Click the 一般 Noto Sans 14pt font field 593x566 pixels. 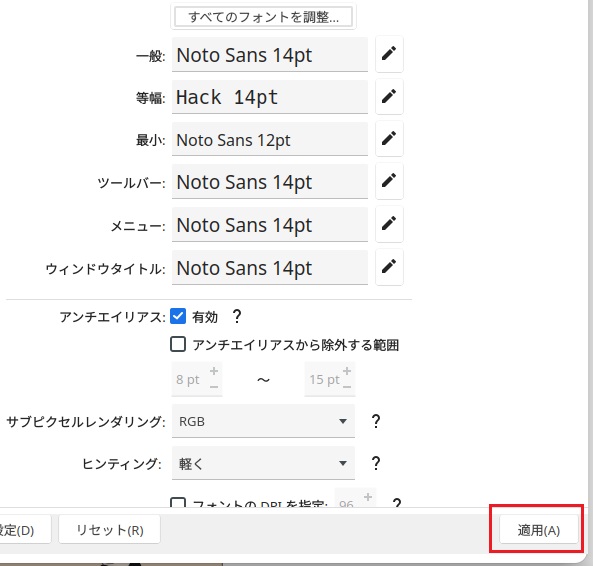[270, 54]
